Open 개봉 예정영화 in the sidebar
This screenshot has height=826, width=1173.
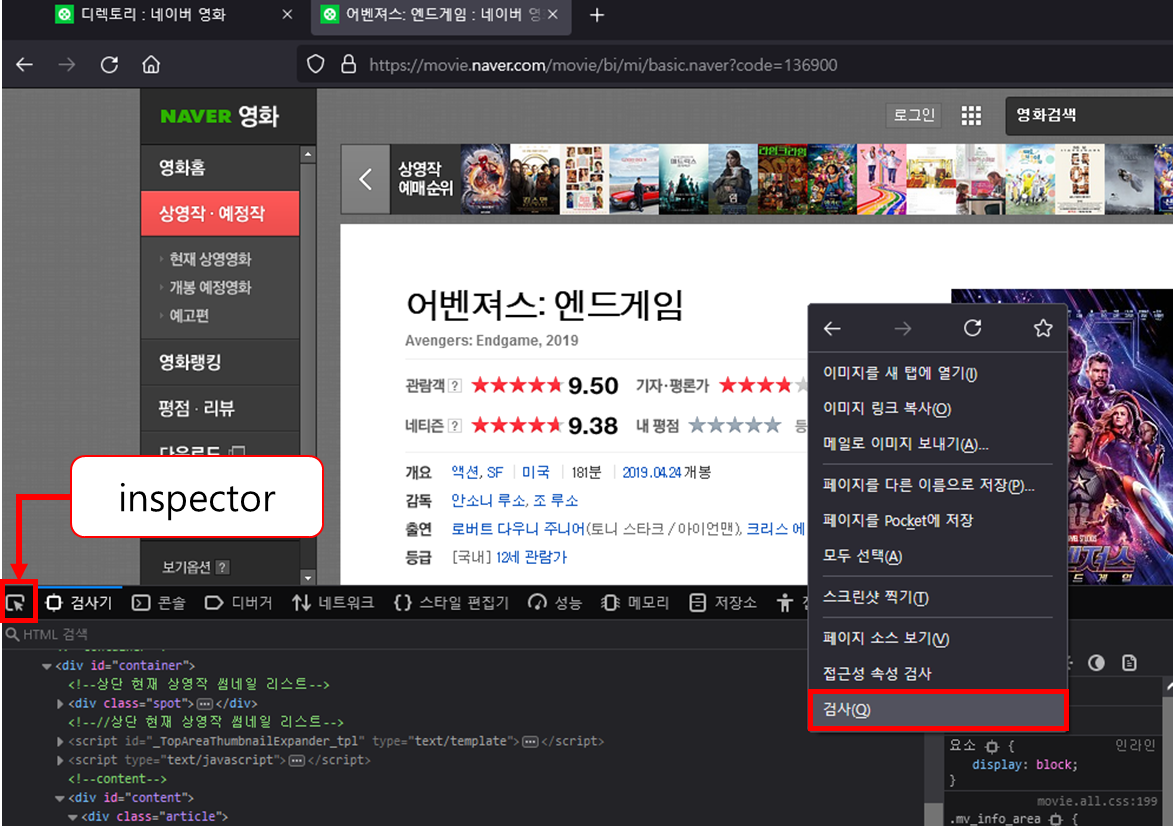(x=210, y=287)
